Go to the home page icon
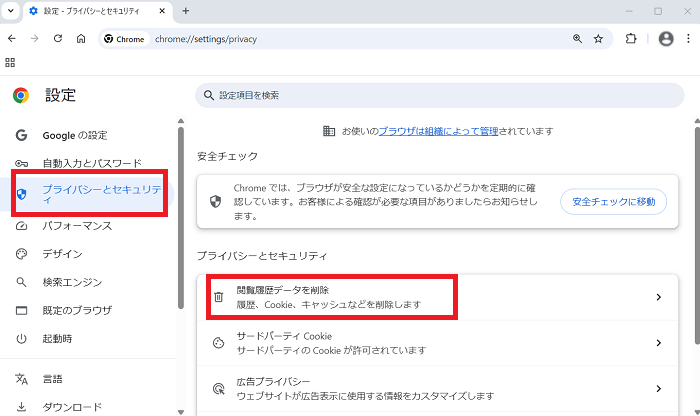The height and width of the screenshot is (416, 700). tap(81, 39)
